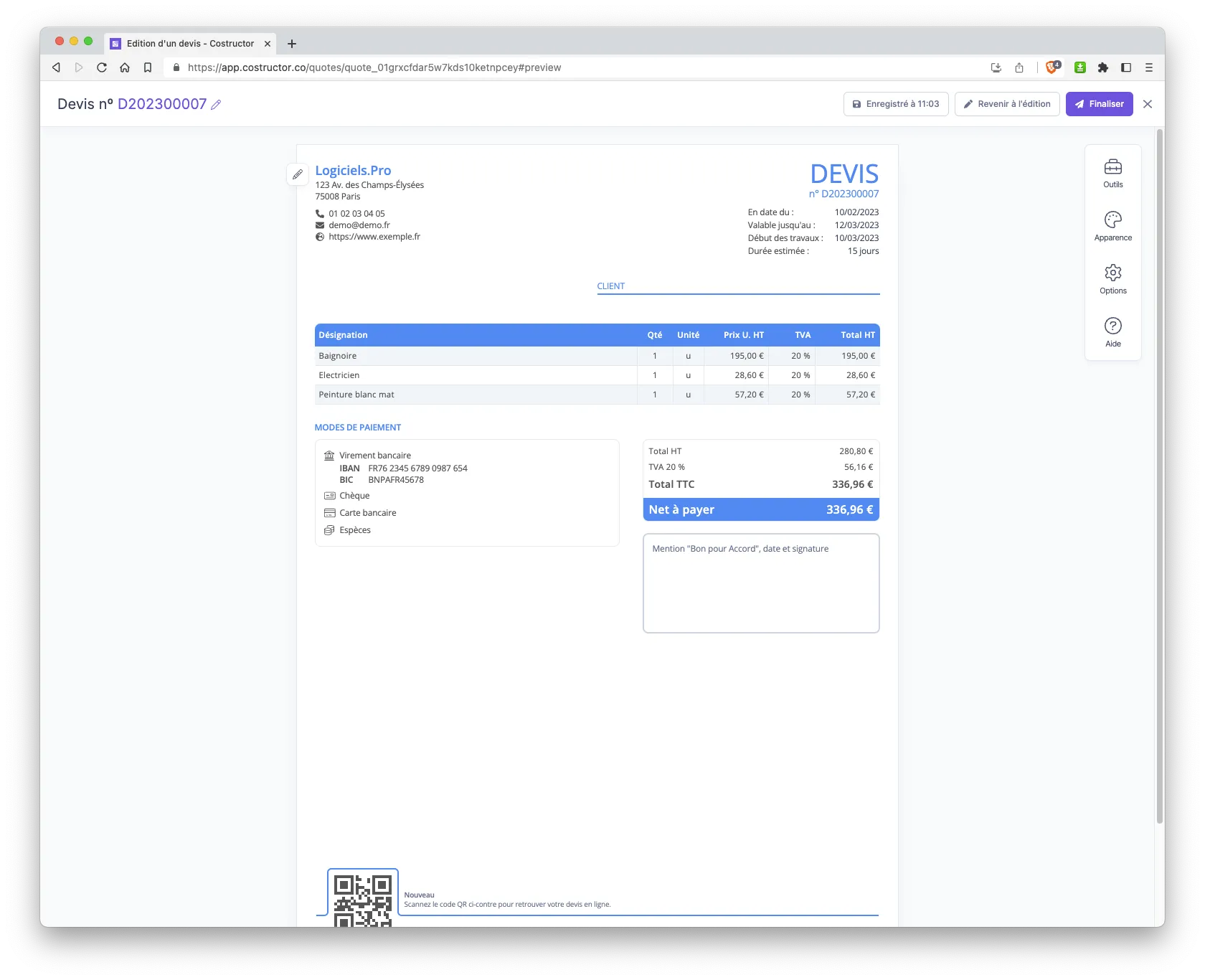Click the D202300007 quote number in header
This screenshot has width=1205, height=980.
point(162,104)
